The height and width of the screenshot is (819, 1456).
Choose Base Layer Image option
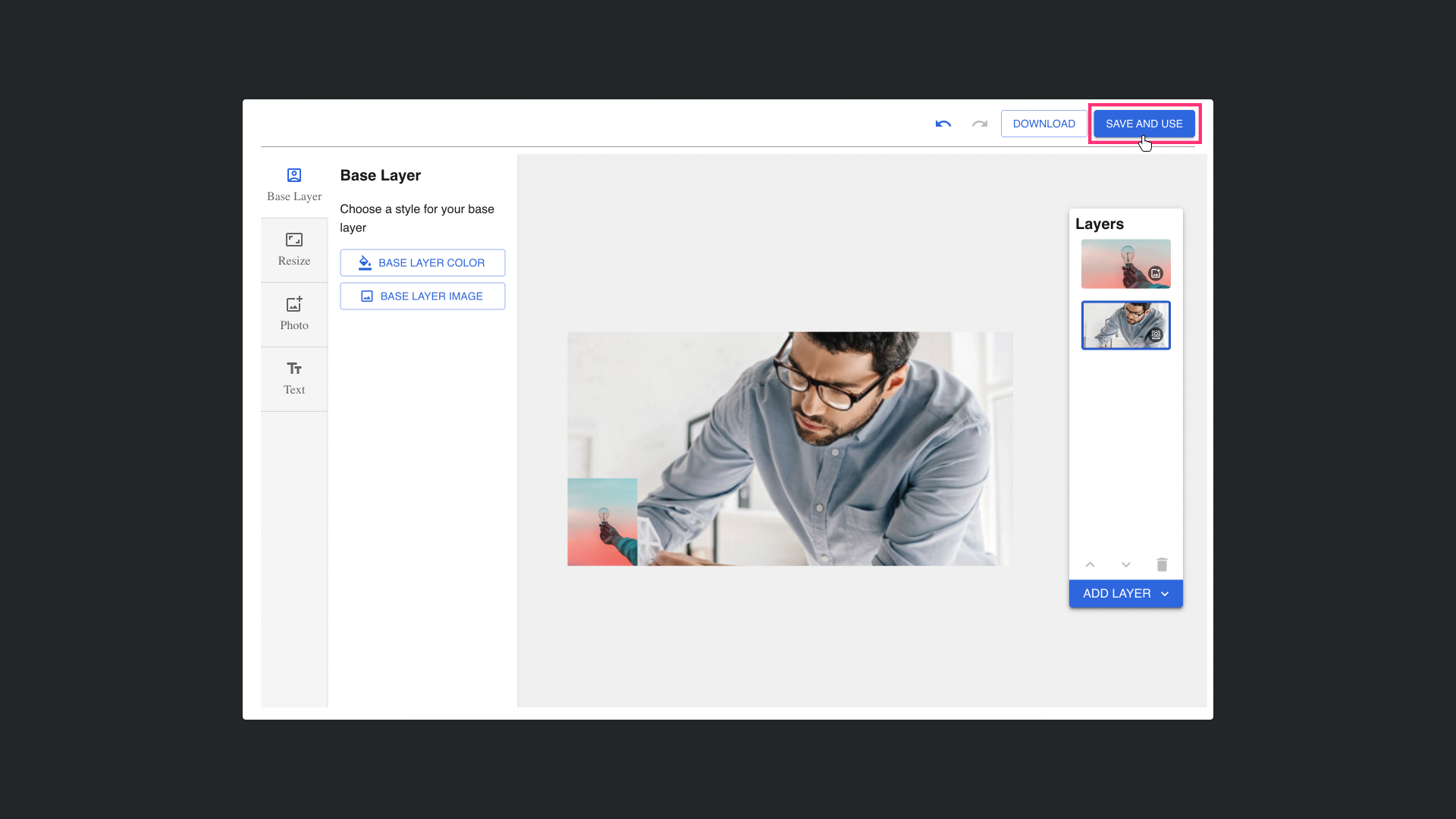pos(422,297)
